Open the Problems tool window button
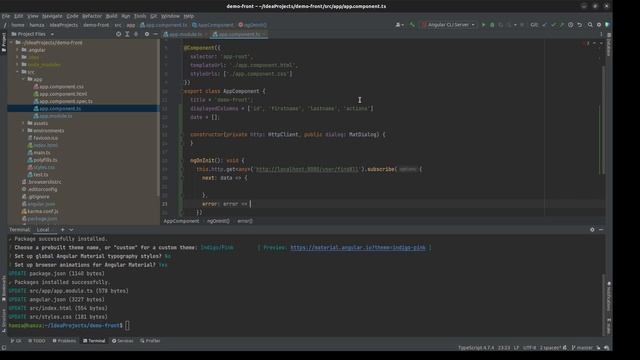The width and height of the screenshot is (640, 360). (64, 341)
